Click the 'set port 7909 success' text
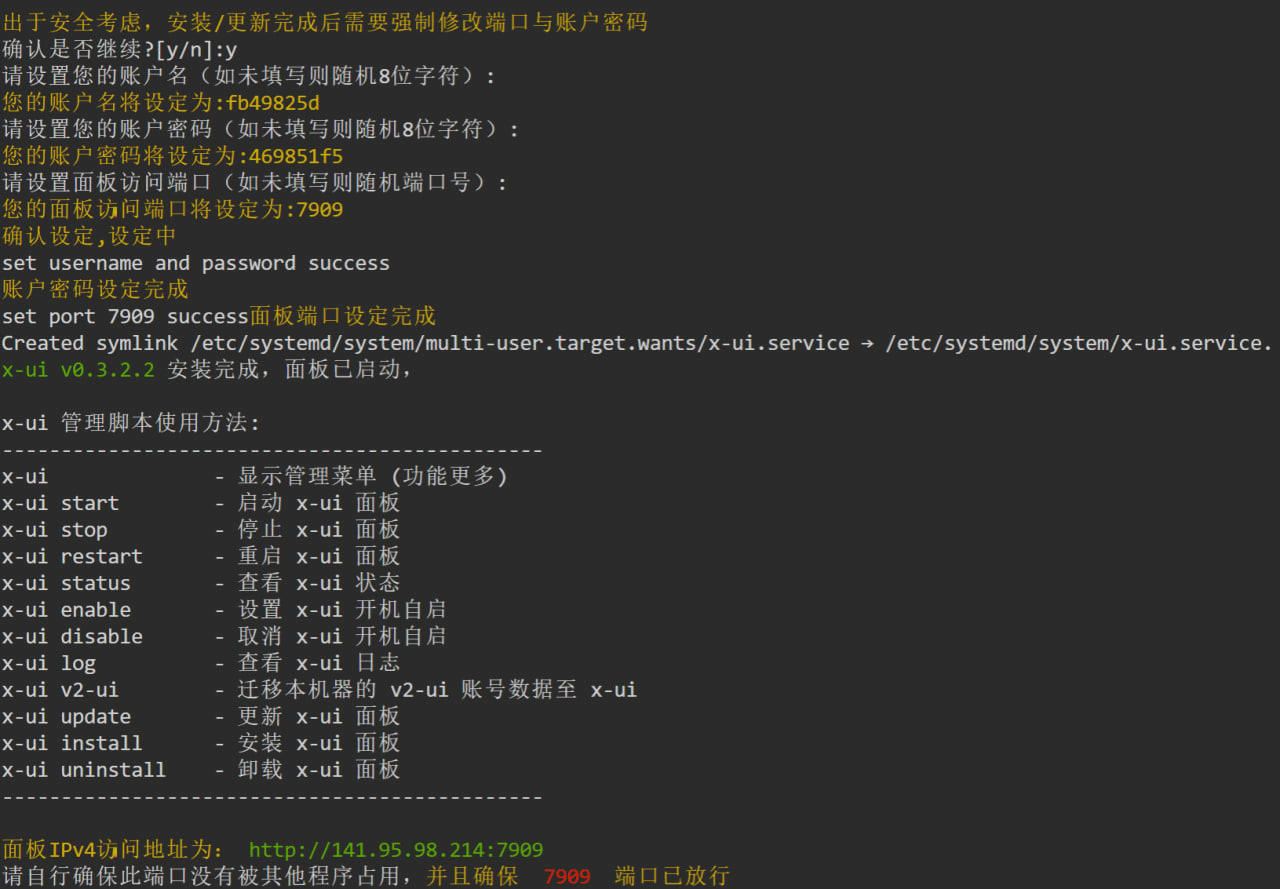This screenshot has height=889, width=1280. pos(125,316)
